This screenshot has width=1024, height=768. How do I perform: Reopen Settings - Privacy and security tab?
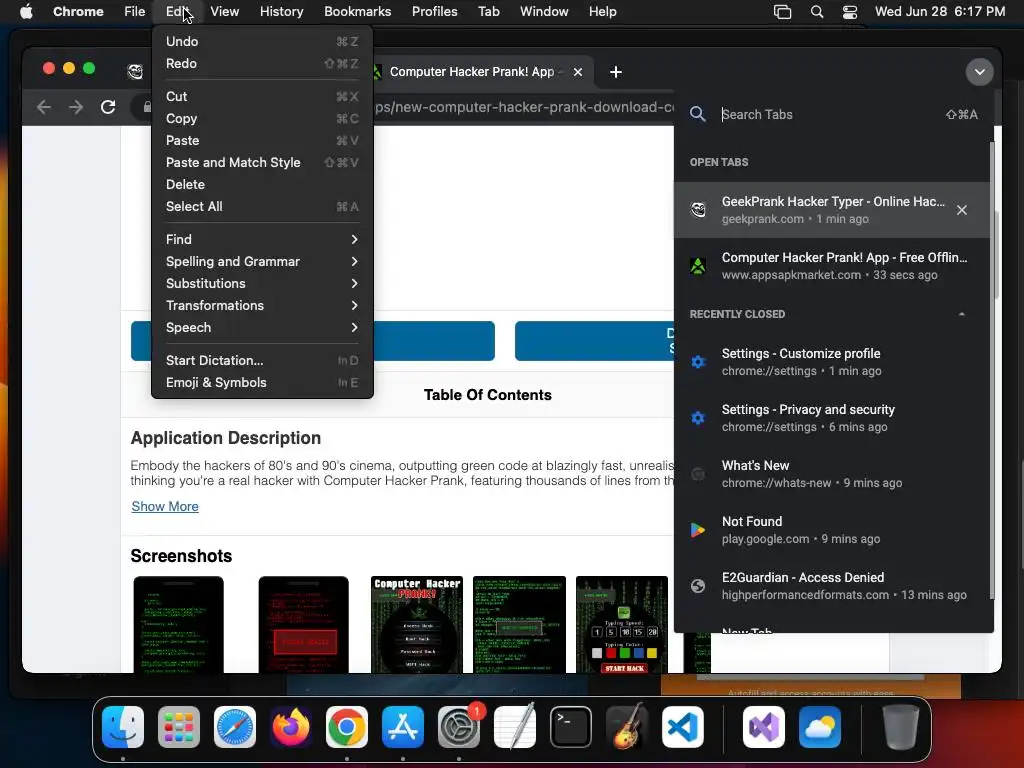pyautogui.click(x=832, y=418)
